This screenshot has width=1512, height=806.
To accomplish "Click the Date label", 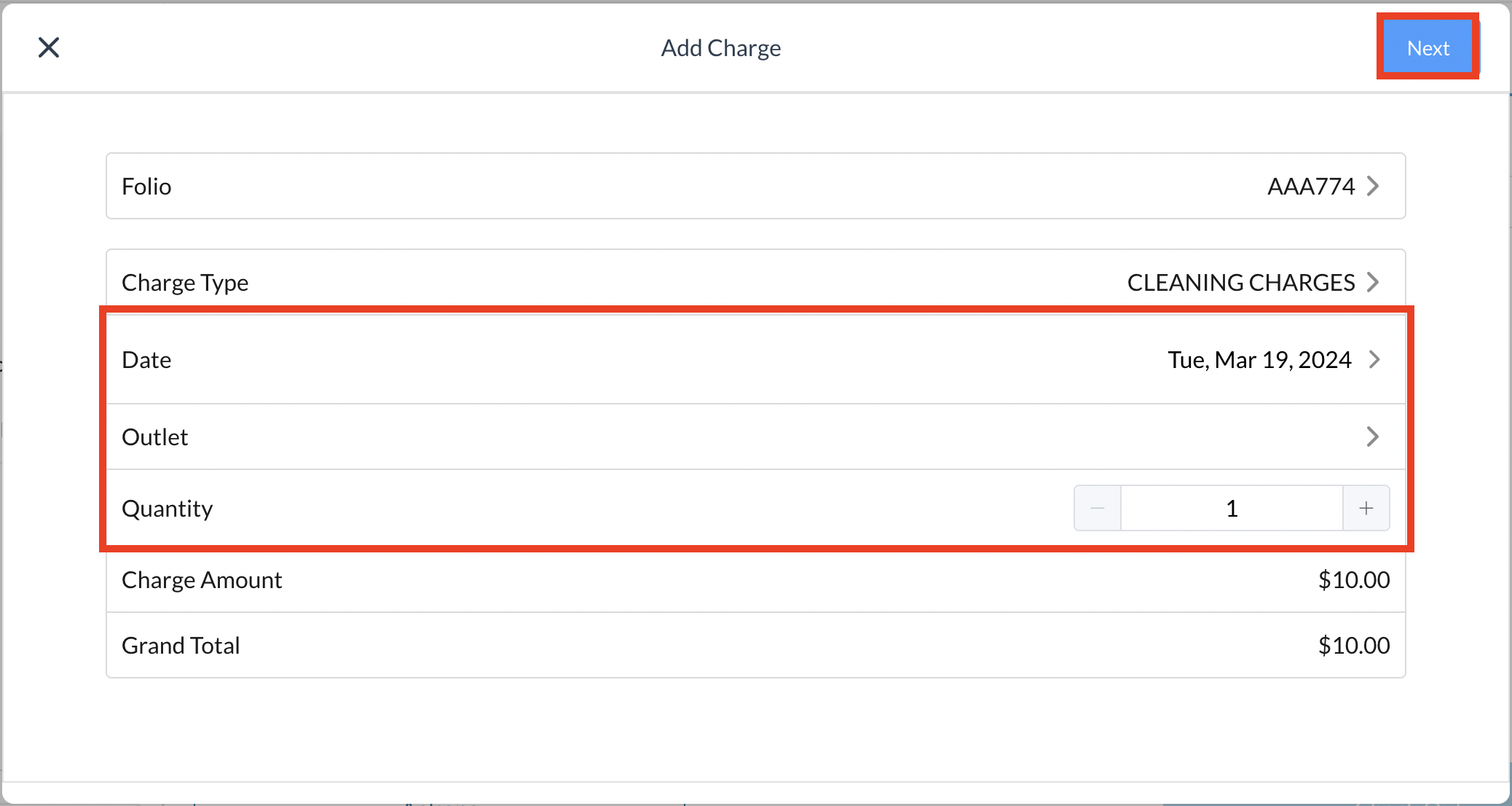I will click(x=146, y=360).
